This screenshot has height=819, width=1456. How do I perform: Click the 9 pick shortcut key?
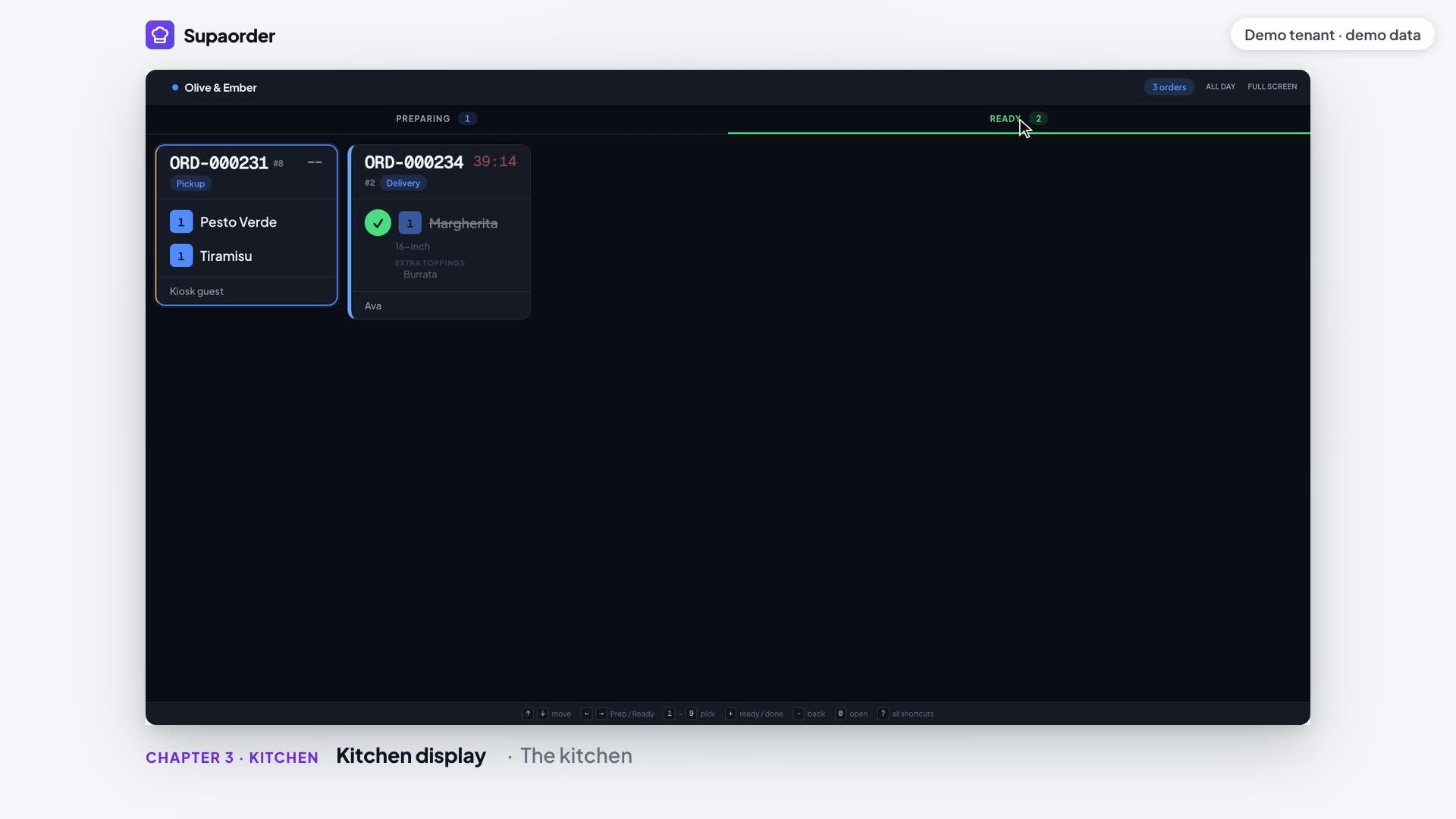click(691, 714)
